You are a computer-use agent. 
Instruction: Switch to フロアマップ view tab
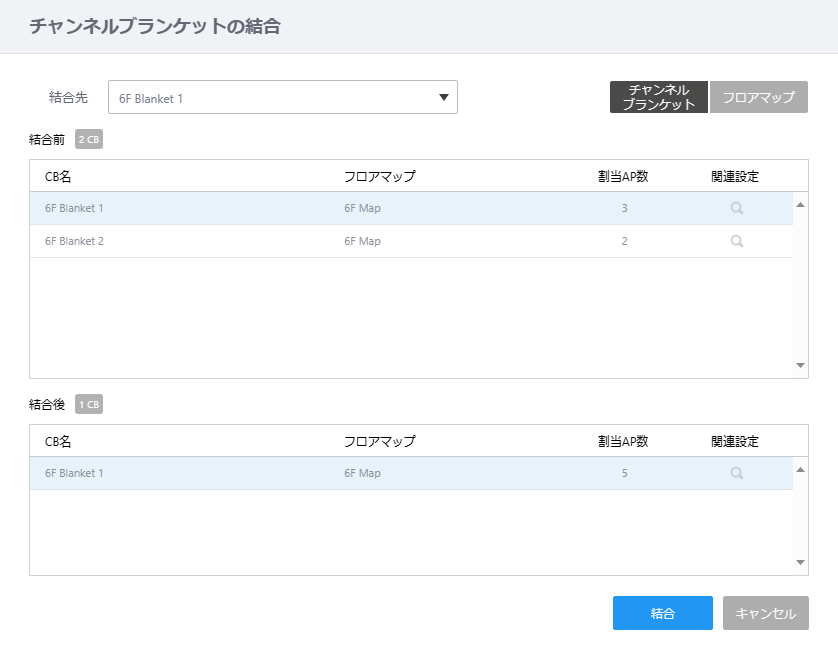pos(758,97)
